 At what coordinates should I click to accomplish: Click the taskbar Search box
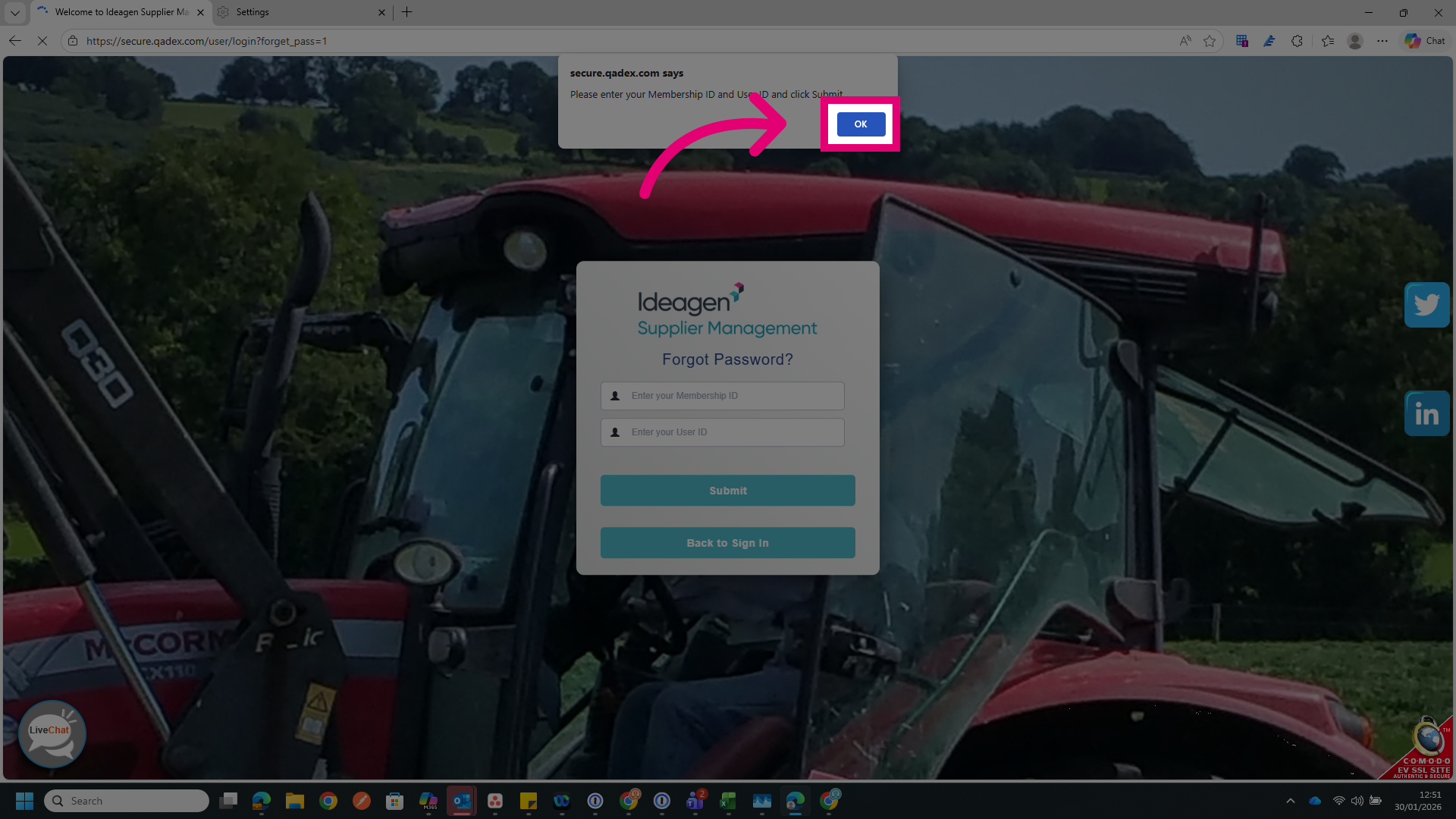(x=127, y=801)
